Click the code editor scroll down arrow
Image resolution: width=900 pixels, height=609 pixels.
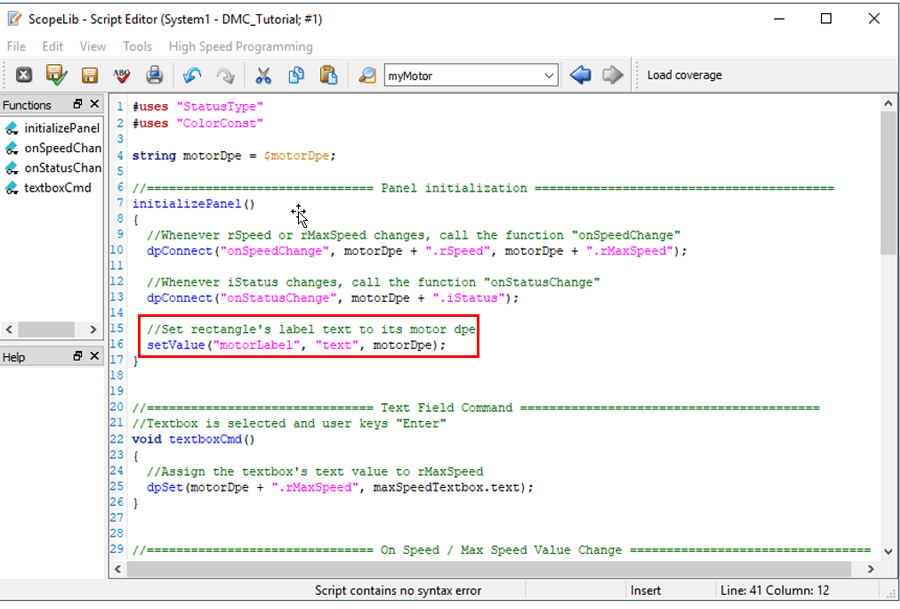888,552
